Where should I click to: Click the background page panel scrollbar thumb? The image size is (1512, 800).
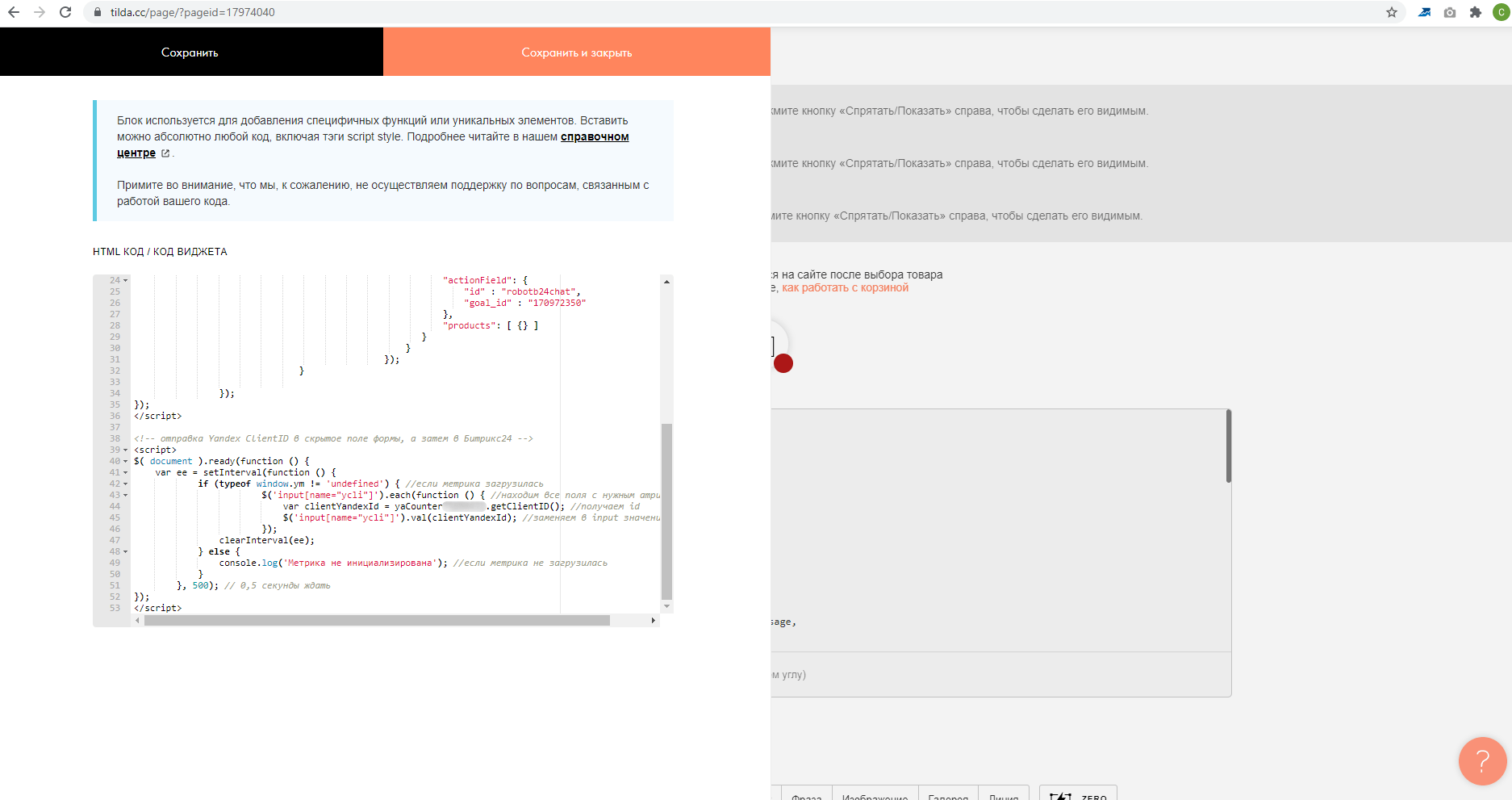[1229, 446]
